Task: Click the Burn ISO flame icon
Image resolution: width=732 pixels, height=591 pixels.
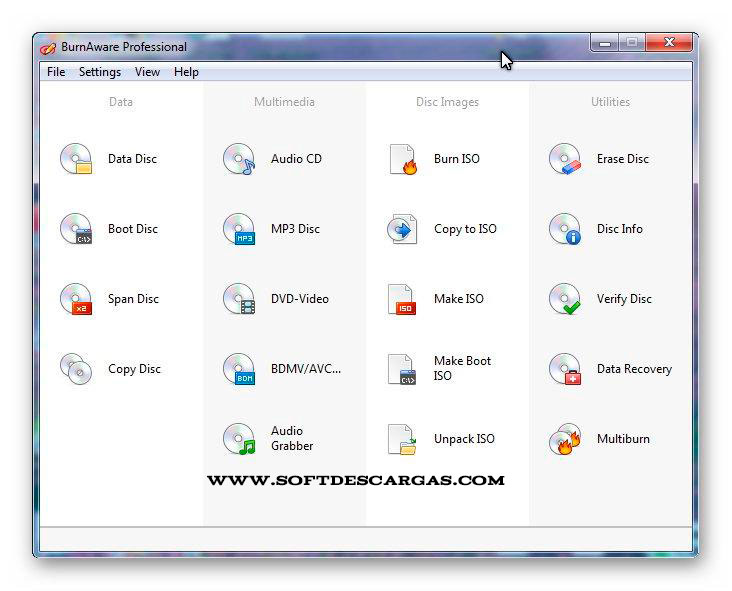Action: pyautogui.click(x=402, y=159)
